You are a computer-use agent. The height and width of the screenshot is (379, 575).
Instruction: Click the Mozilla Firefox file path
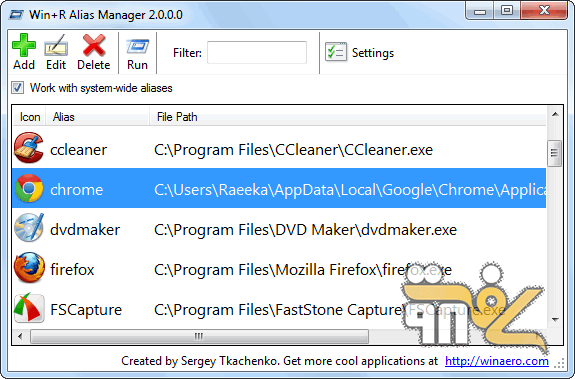tap(303, 270)
